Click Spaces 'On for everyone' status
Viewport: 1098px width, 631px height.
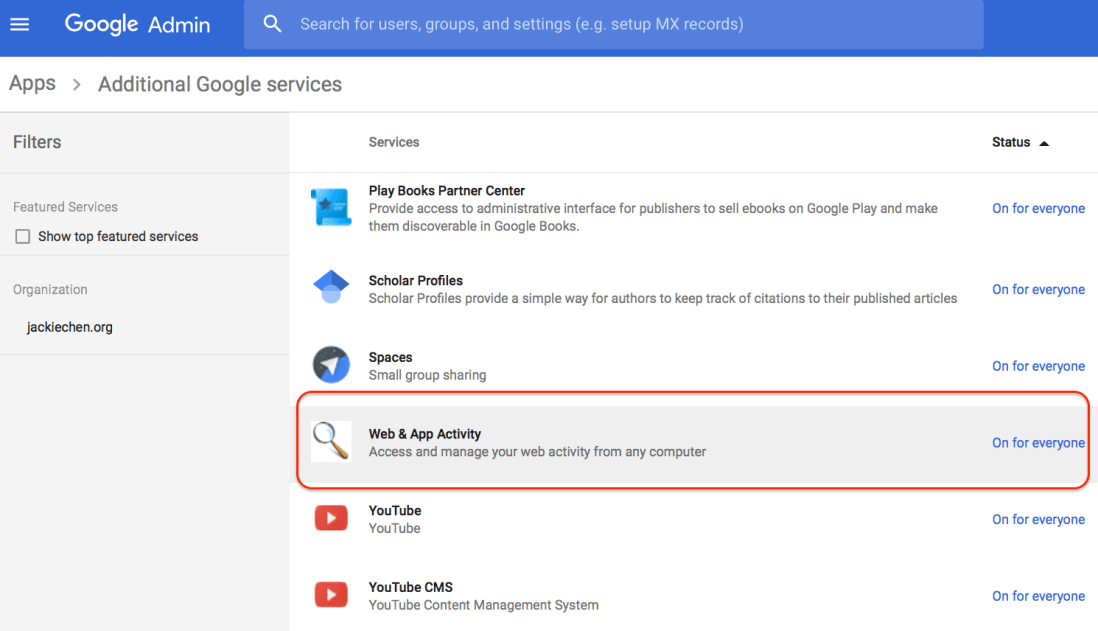pyautogui.click(x=1038, y=366)
